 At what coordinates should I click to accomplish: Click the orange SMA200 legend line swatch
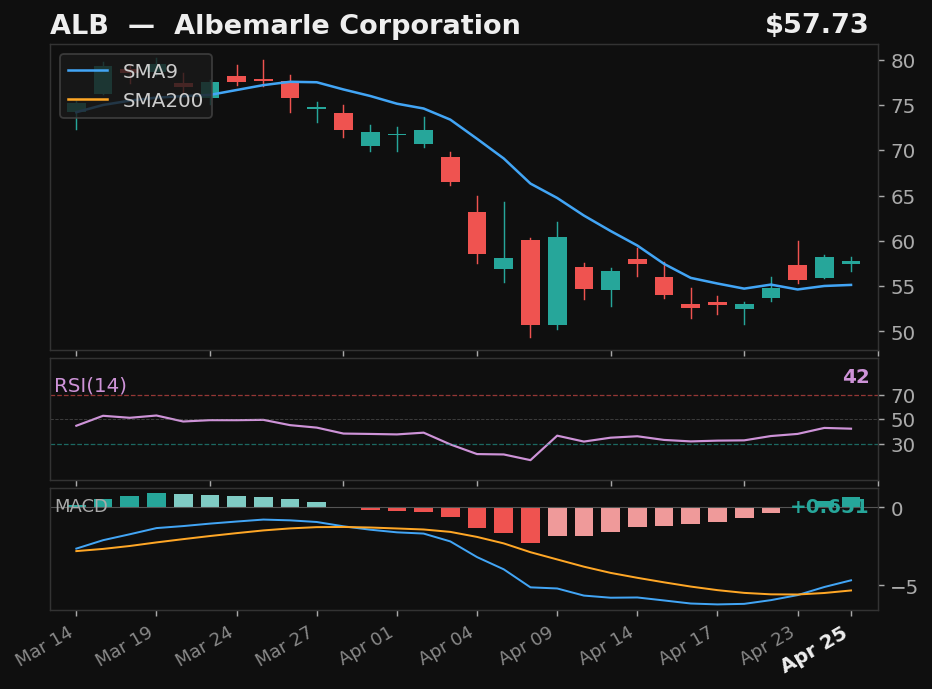click(x=88, y=100)
